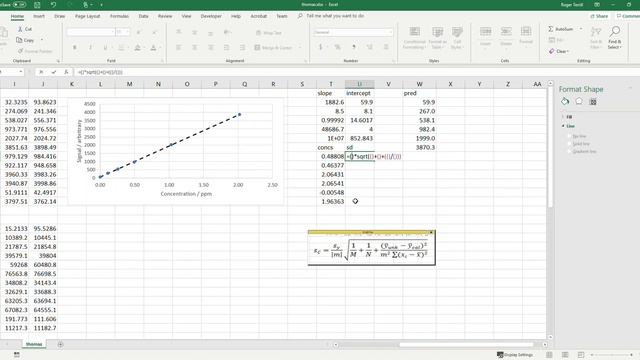Apply Comma style
The width and height of the screenshot is (640, 360).
tap(354, 47)
